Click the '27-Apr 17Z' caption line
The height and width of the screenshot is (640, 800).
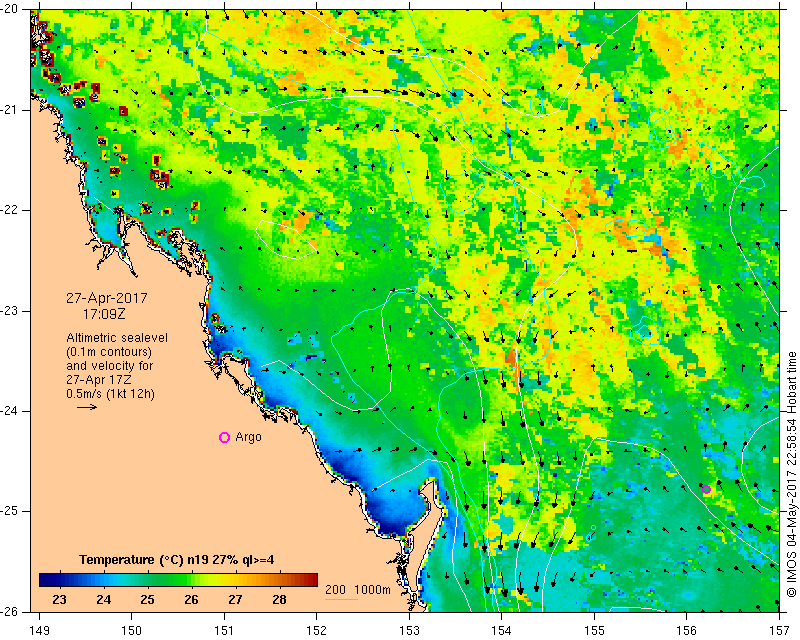tap(97, 380)
